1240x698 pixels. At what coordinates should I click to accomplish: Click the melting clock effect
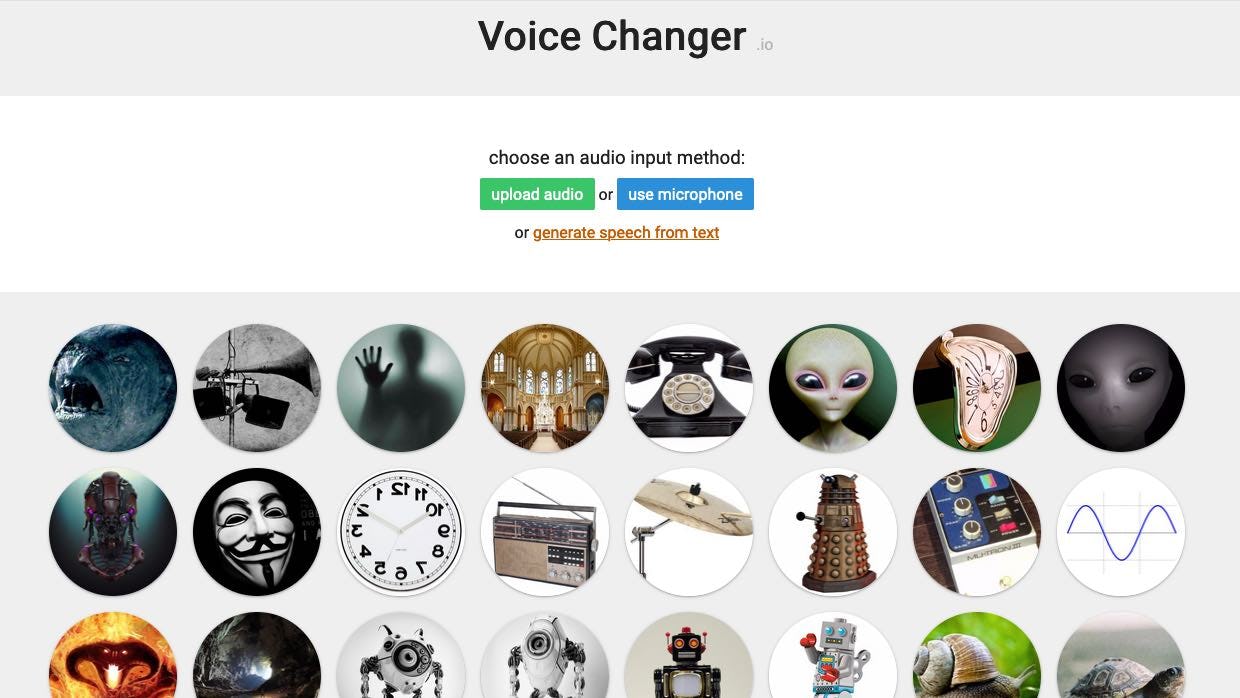[977, 388]
